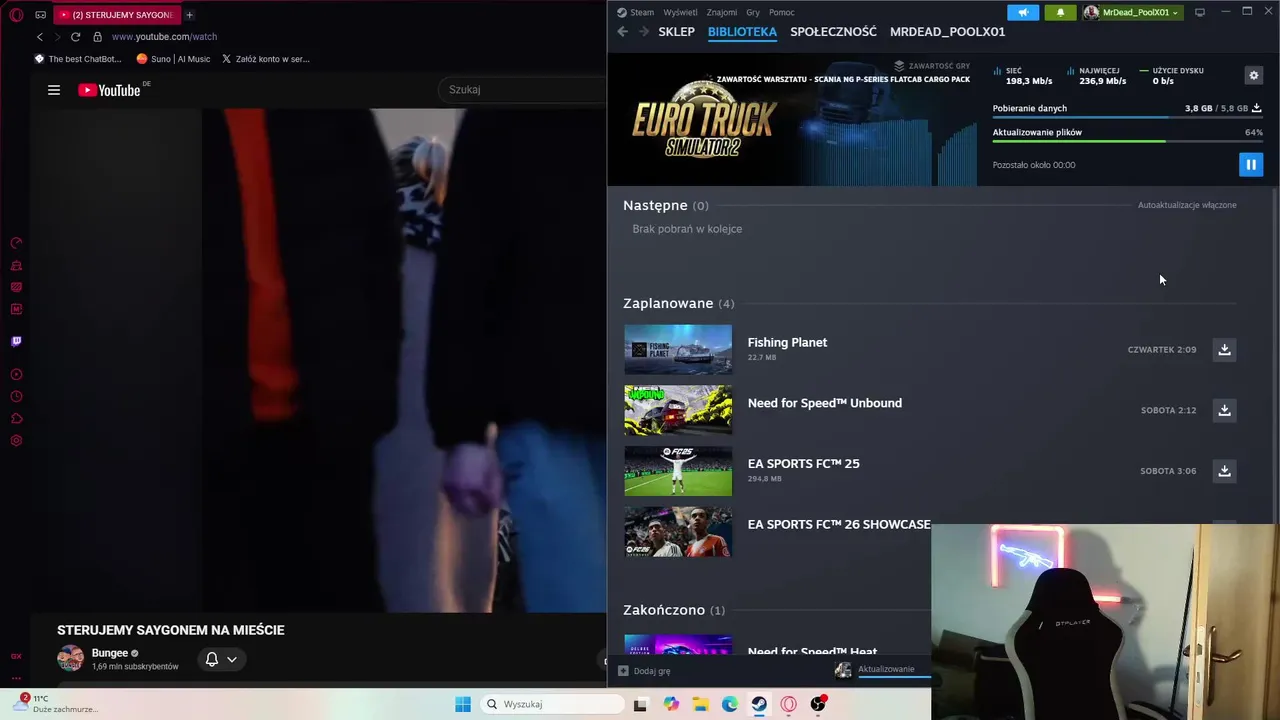The height and width of the screenshot is (720, 1280).
Task: Open Opera tab islands workspace icon
Action: pyautogui.click(x=40, y=15)
